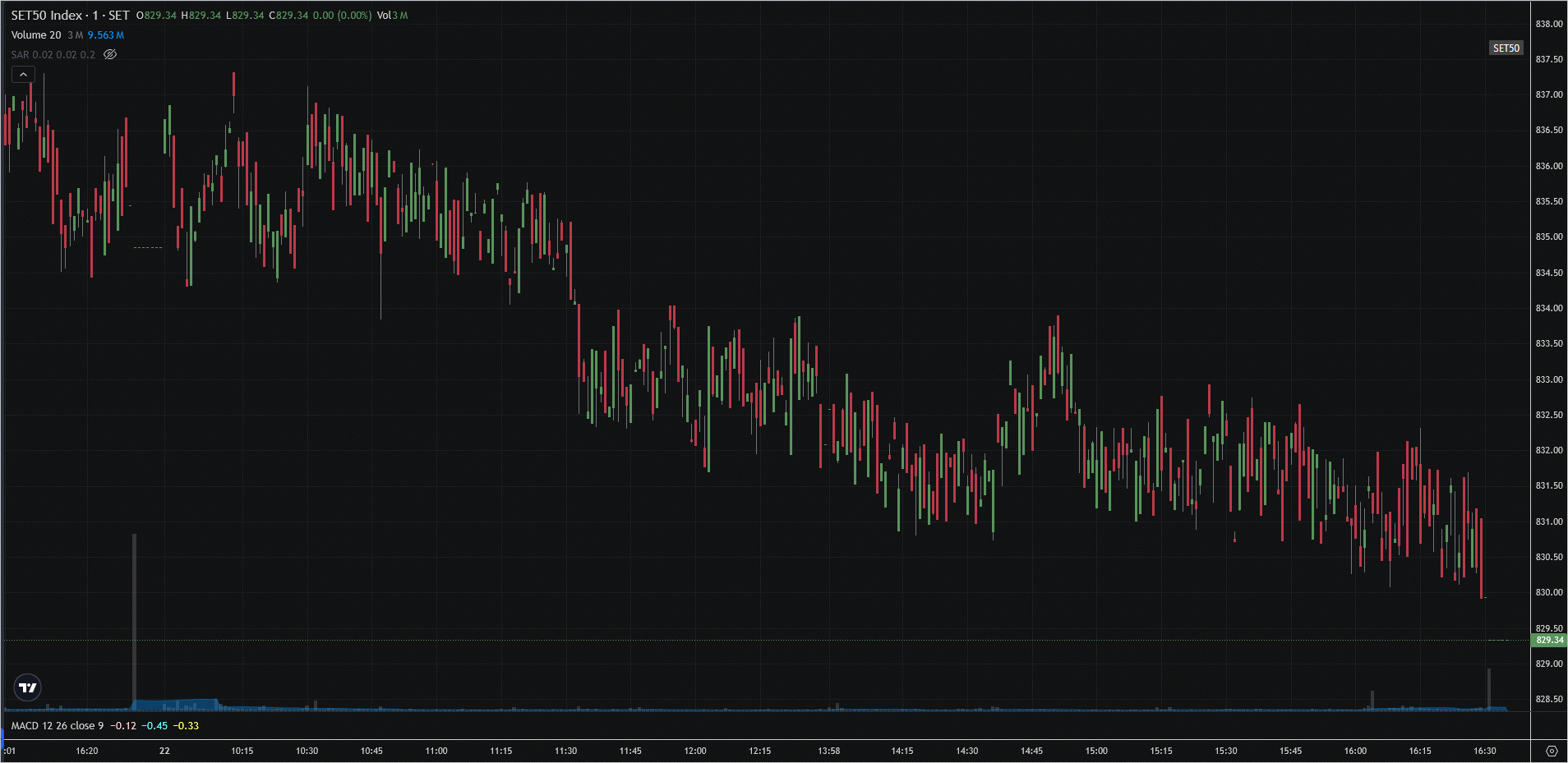Image resolution: width=1568 pixels, height=763 pixels.
Task: Click the 838.00 price scale label
Action: pyautogui.click(x=1548, y=24)
